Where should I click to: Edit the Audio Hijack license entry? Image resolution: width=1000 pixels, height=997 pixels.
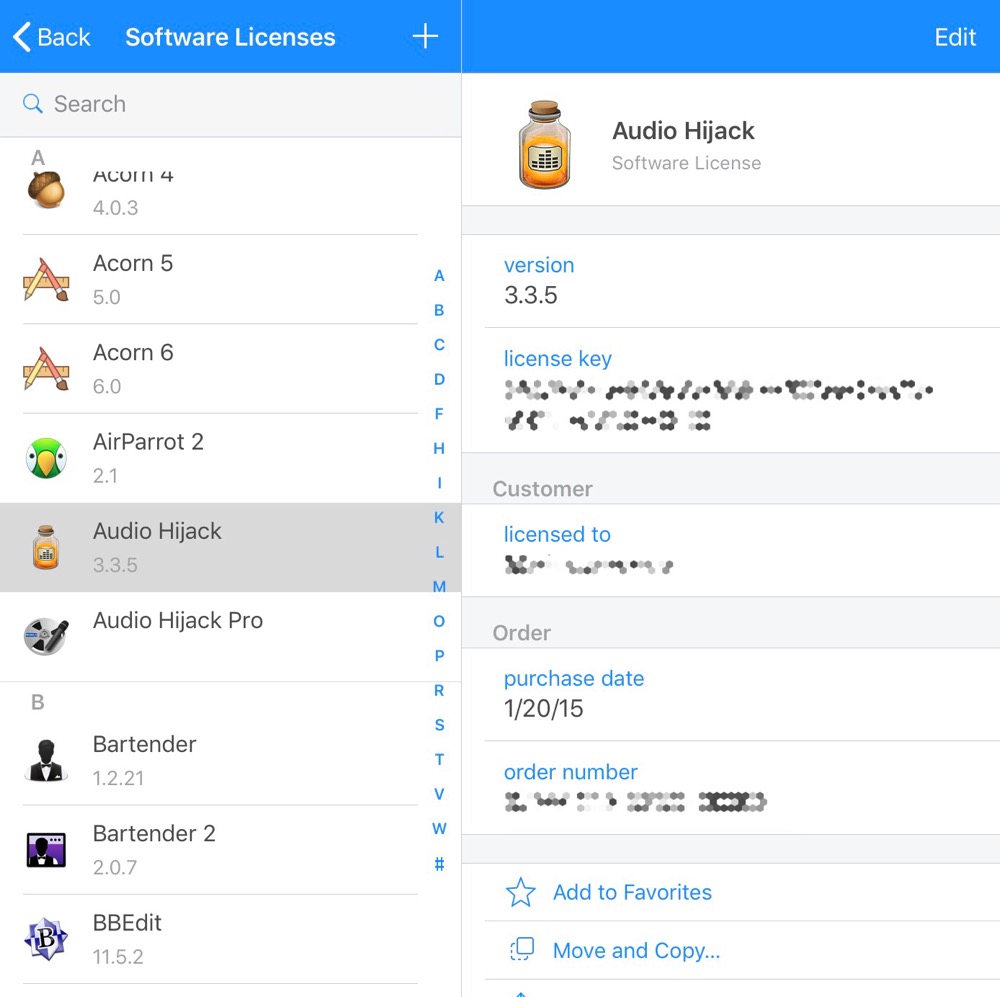[x=955, y=37]
